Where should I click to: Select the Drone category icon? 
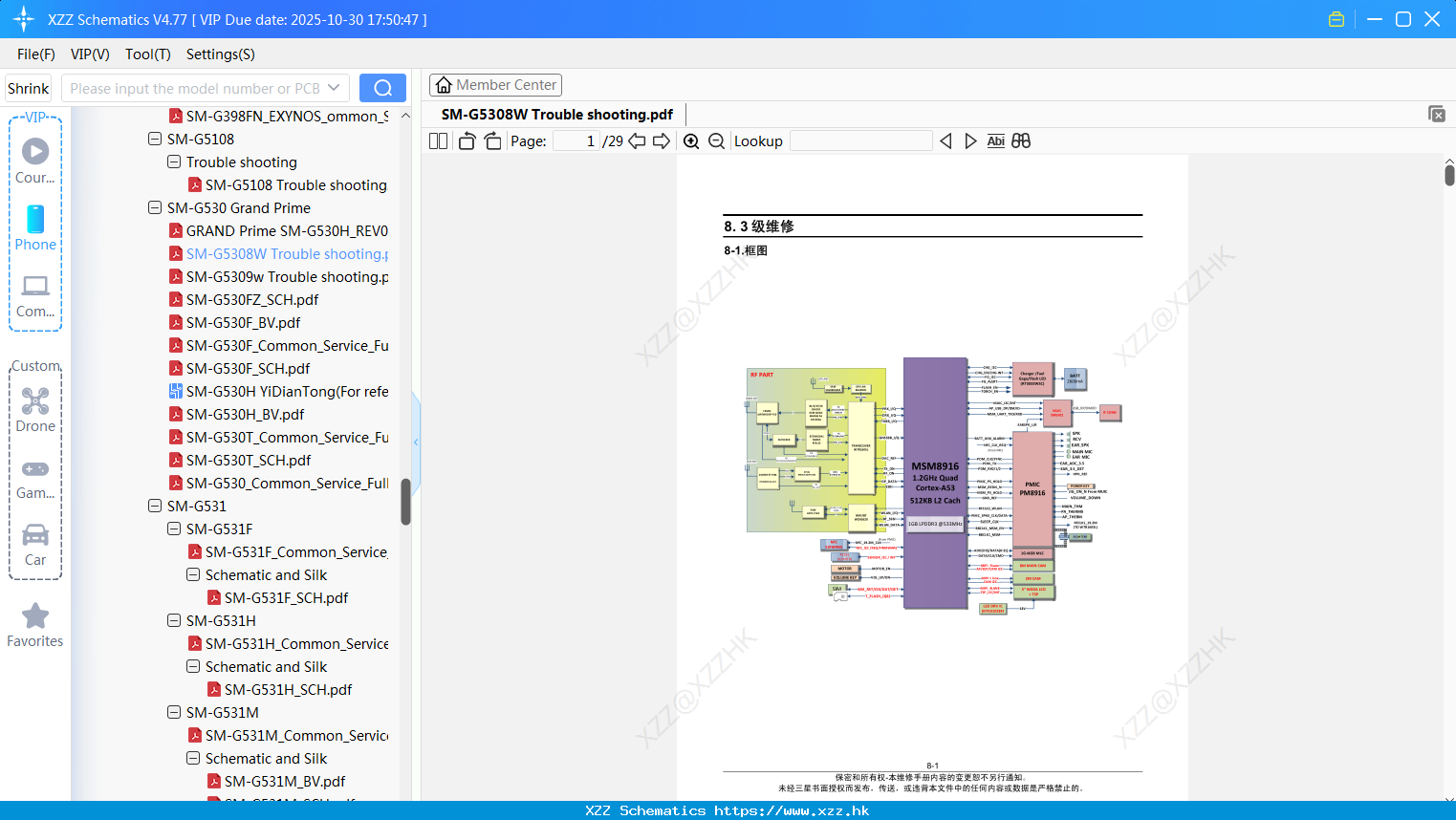[35, 409]
